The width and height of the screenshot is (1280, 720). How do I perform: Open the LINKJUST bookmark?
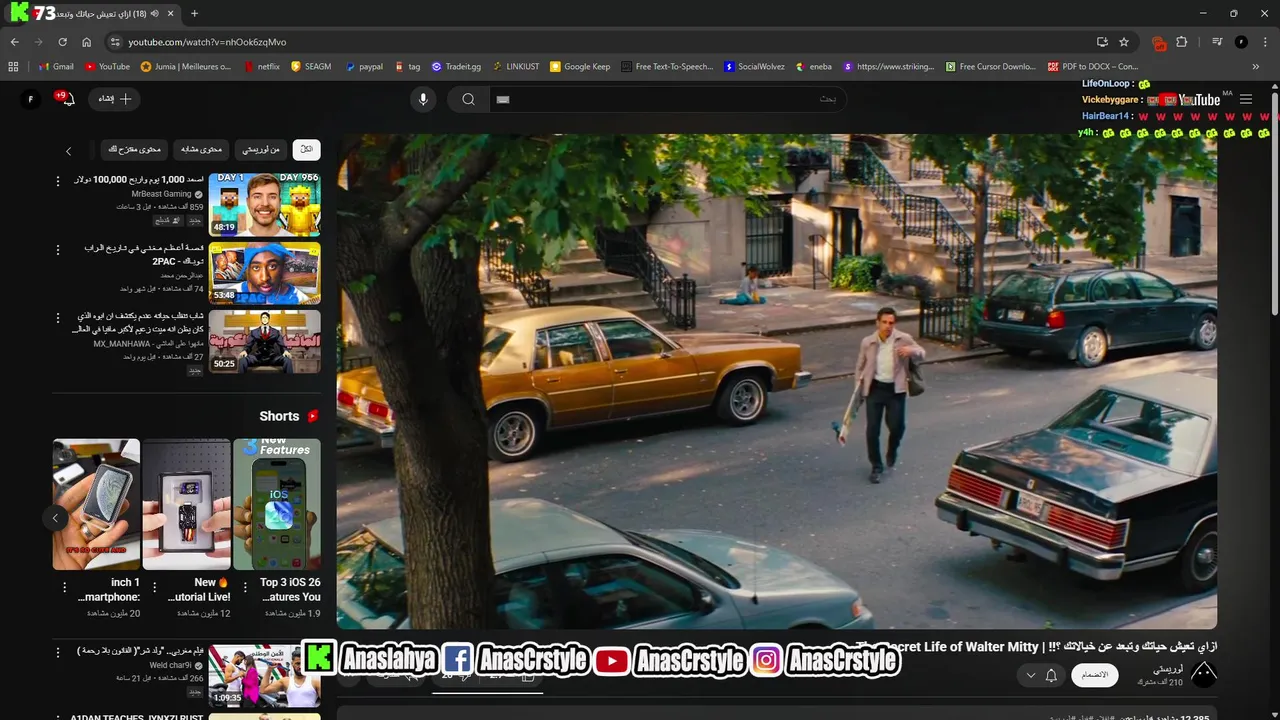point(515,67)
